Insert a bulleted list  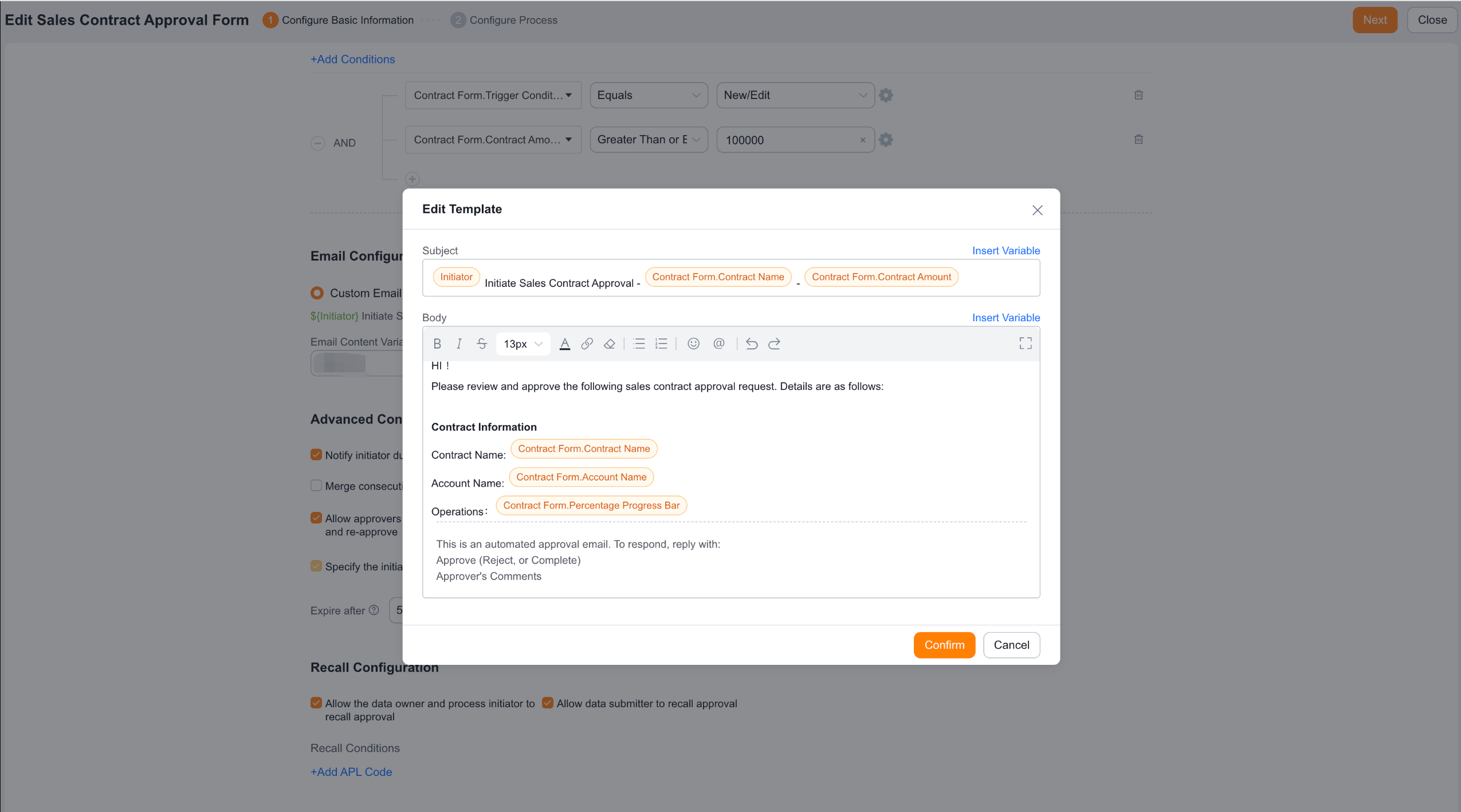639,344
